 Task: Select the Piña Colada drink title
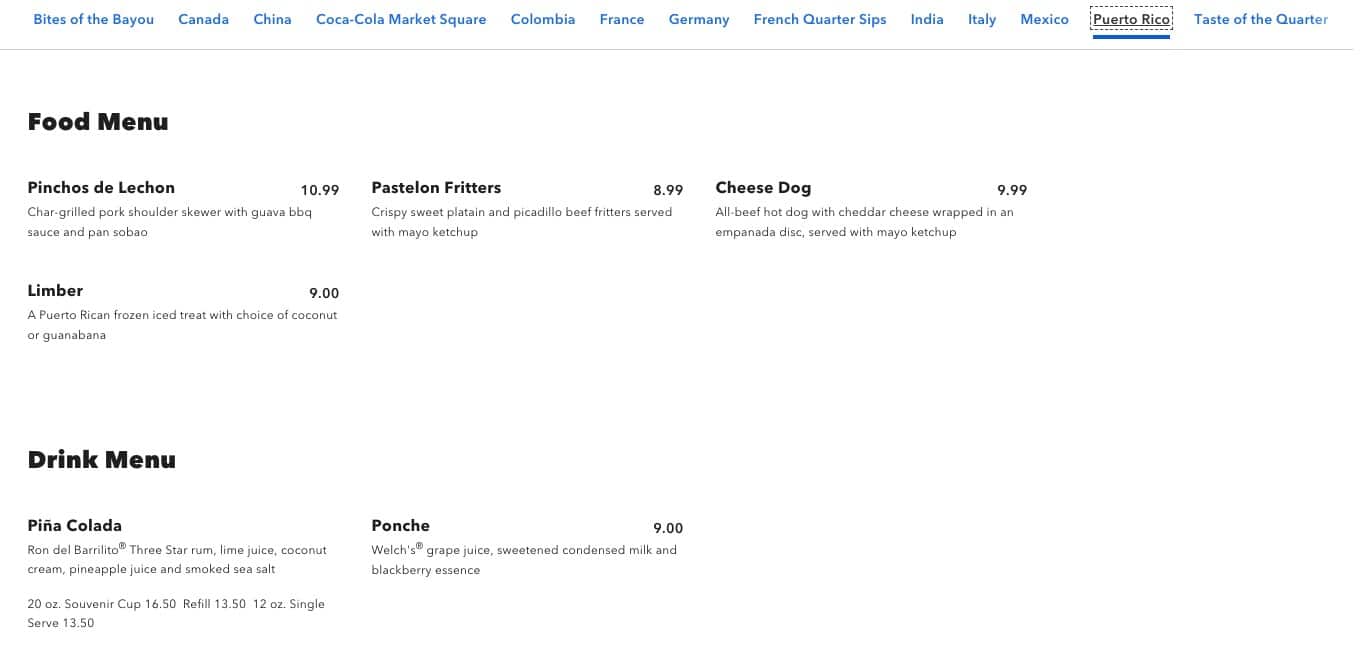click(x=75, y=526)
